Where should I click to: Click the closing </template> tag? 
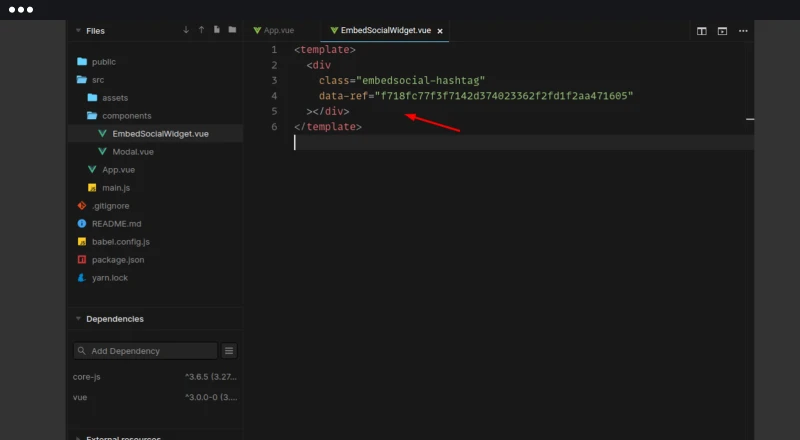[328, 127]
